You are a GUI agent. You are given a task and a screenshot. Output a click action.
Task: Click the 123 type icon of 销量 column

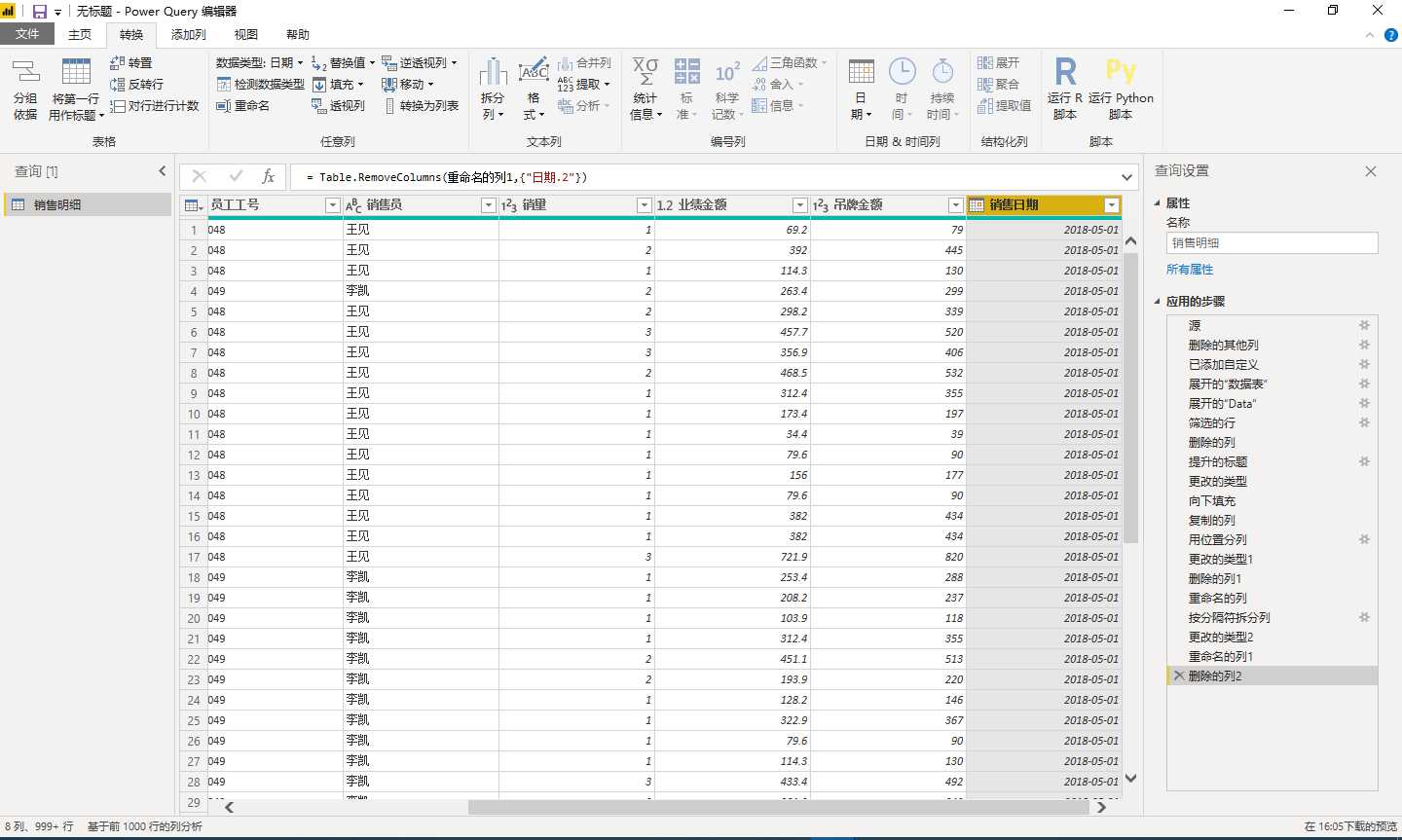[x=508, y=205]
